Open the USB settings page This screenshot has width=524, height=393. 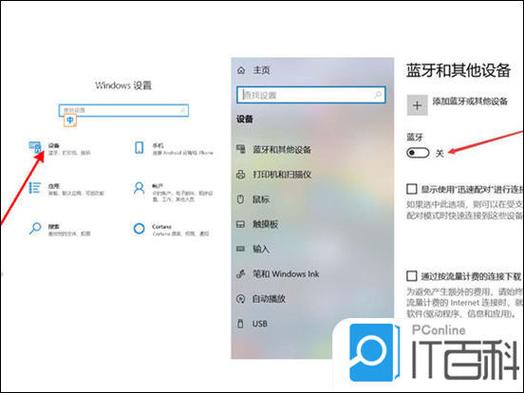(x=252, y=323)
